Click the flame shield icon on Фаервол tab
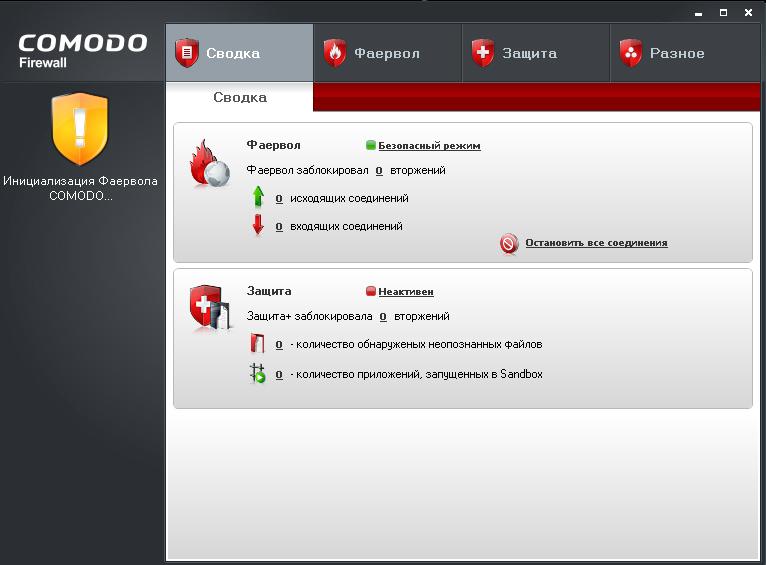The height and width of the screenshot is (565, 766). point(335,53)
